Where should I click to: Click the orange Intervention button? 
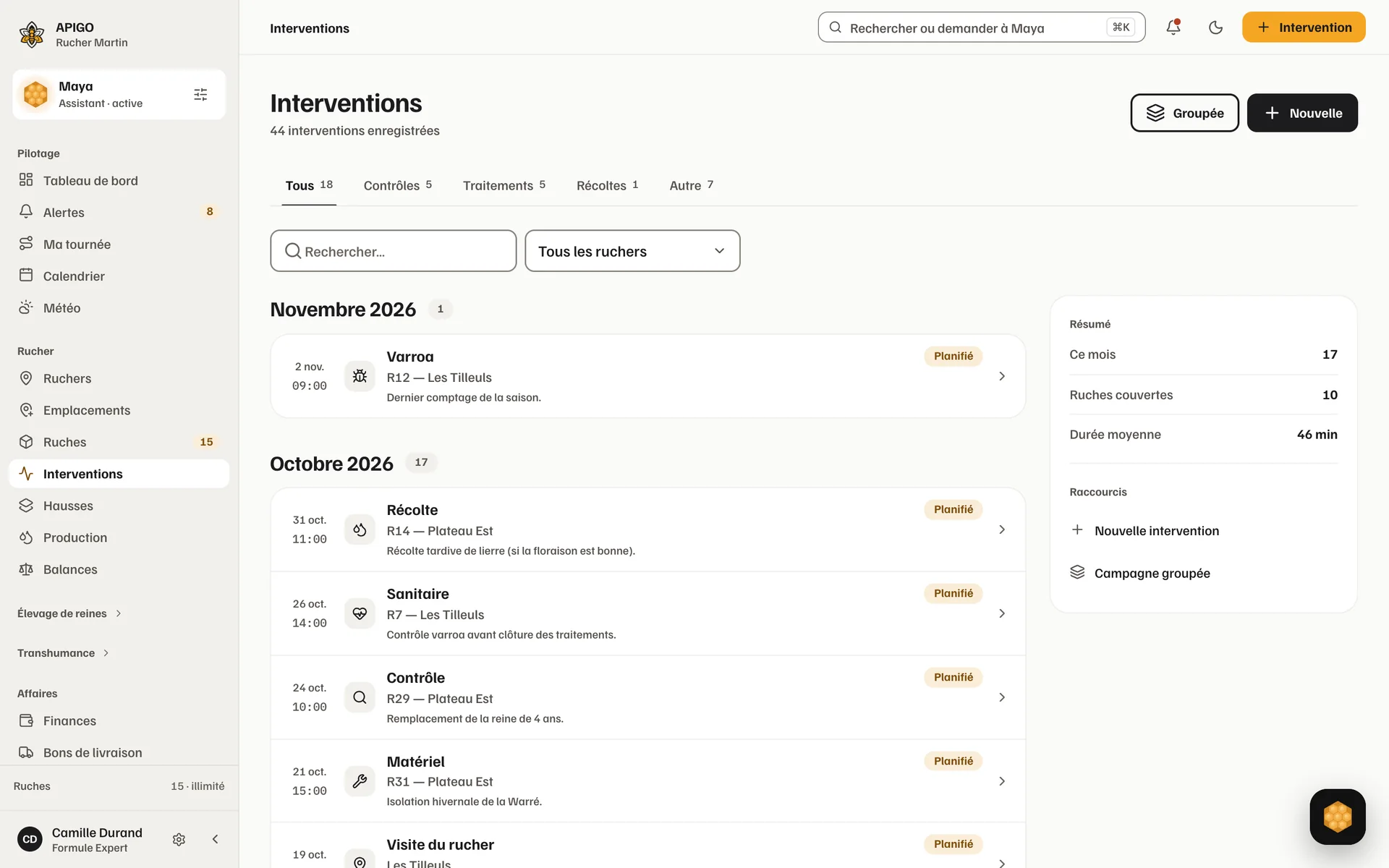[x=1304, y=27]
